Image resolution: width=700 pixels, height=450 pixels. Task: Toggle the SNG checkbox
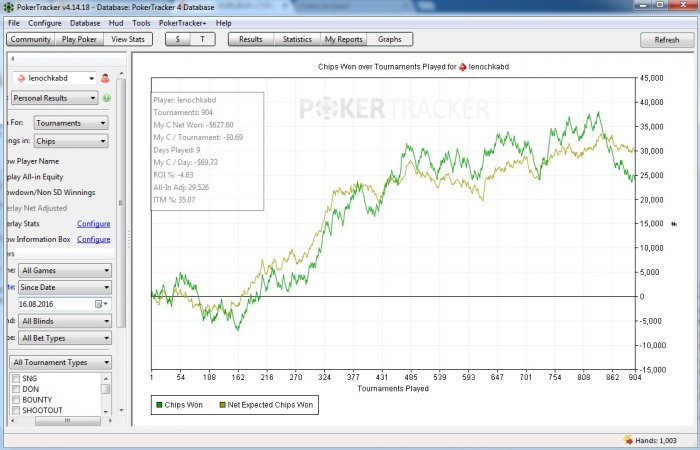pyautogui.click(x=16, y=379)
